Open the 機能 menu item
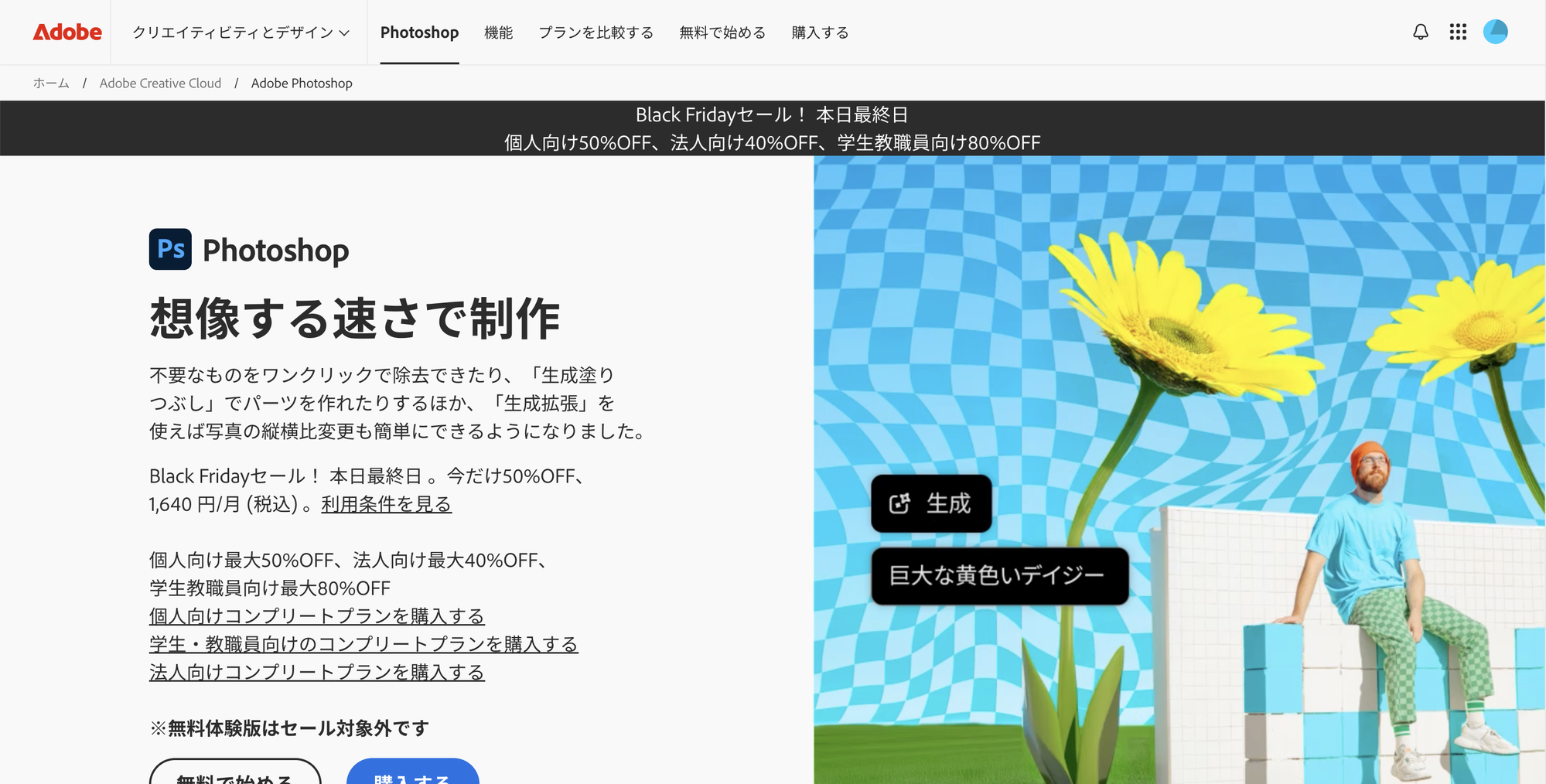Screen dimensions: 1546x784 click(498, 32)
